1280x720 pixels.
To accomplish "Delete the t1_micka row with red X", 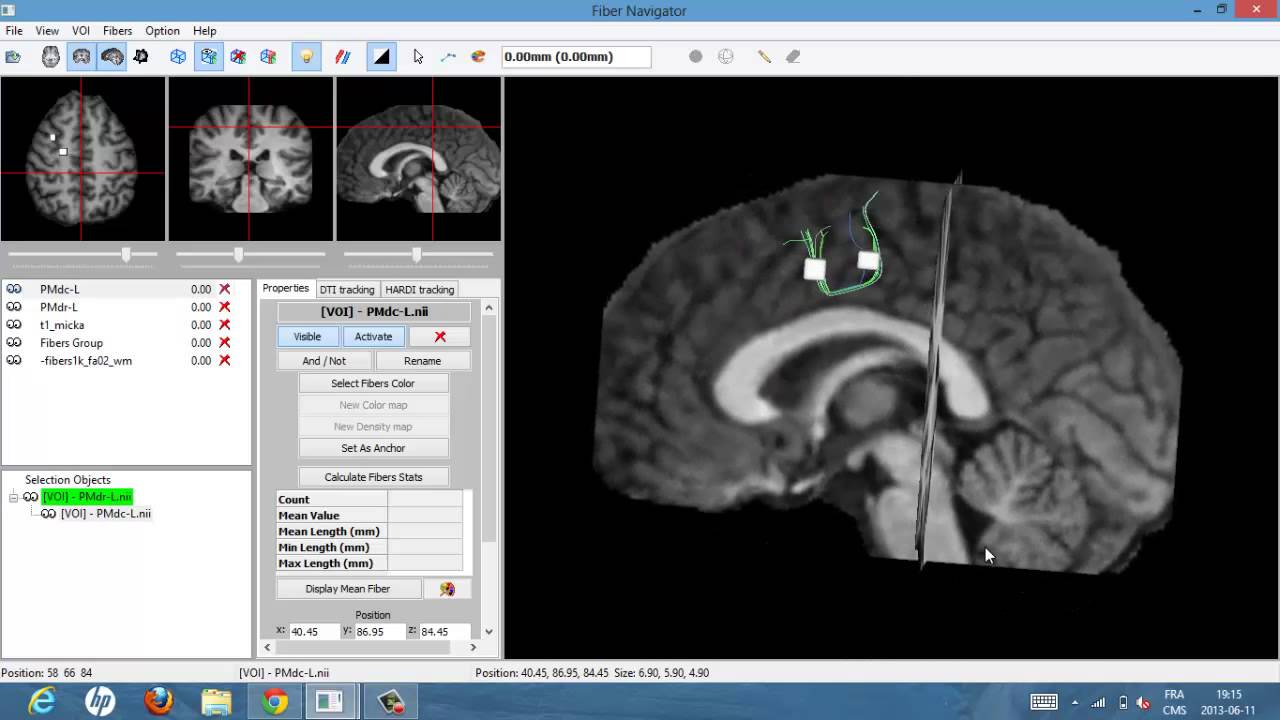I will [224, 325].
